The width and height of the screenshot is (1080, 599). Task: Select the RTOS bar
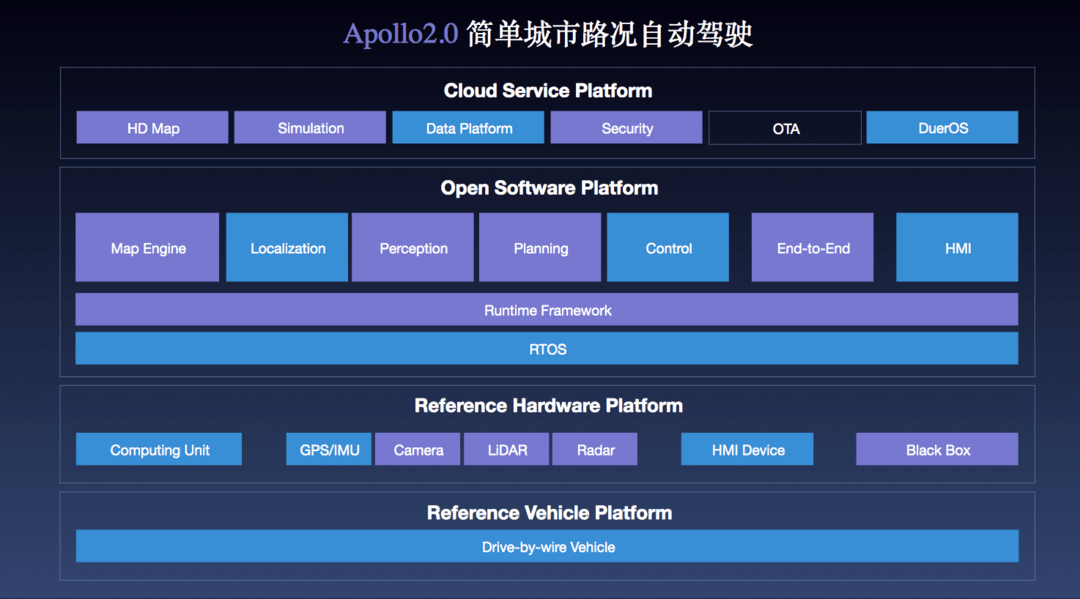[547, 348]
